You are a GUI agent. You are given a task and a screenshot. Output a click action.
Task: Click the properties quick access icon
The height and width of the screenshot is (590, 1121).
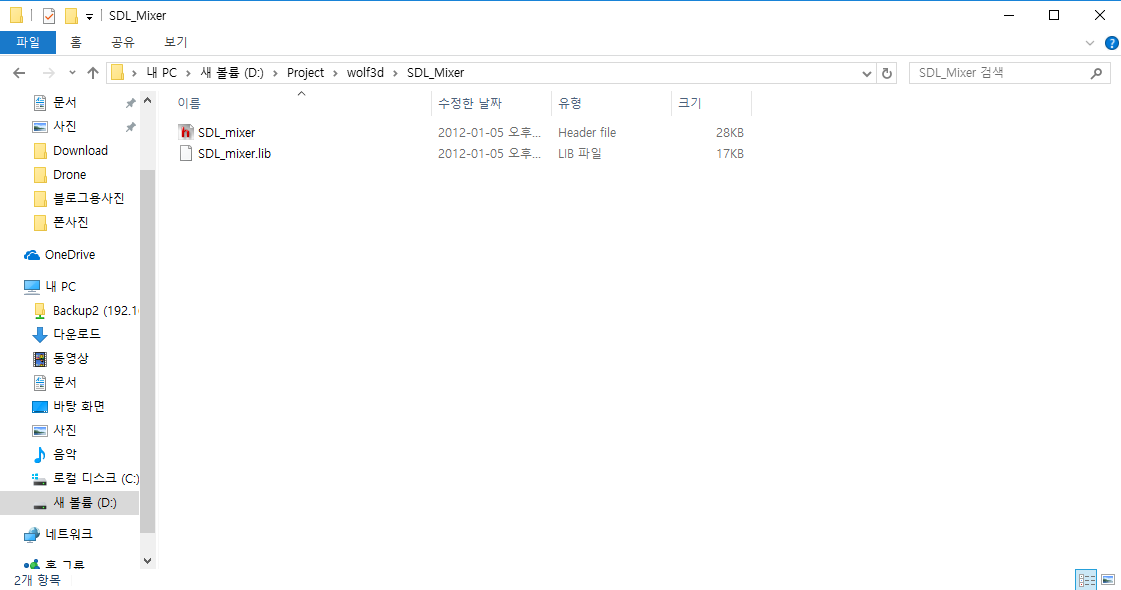pyautogui.click(x=49, y=16)
